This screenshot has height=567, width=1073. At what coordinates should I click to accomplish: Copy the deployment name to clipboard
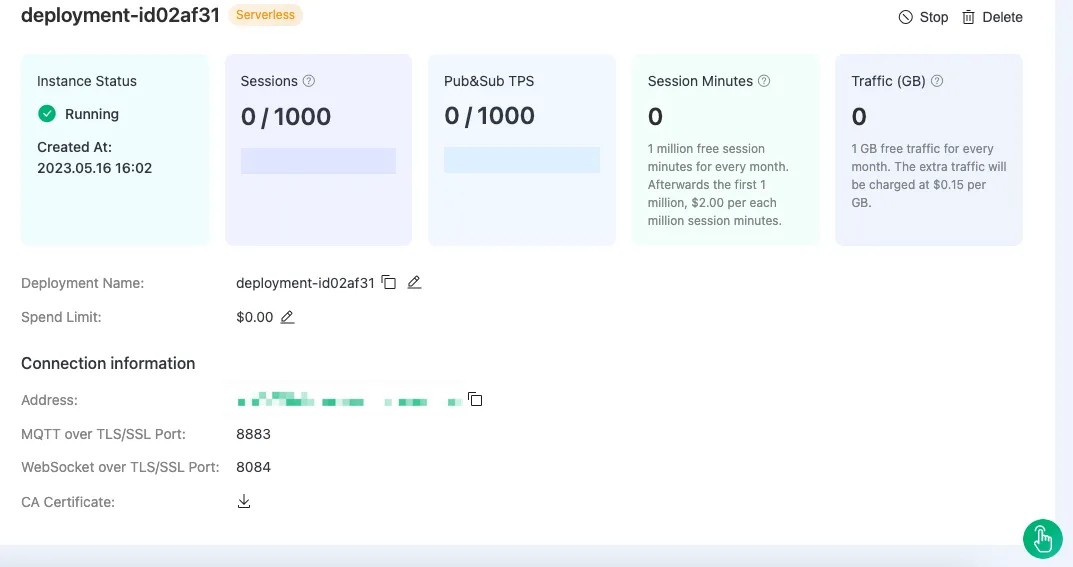(x=389, y=283)
